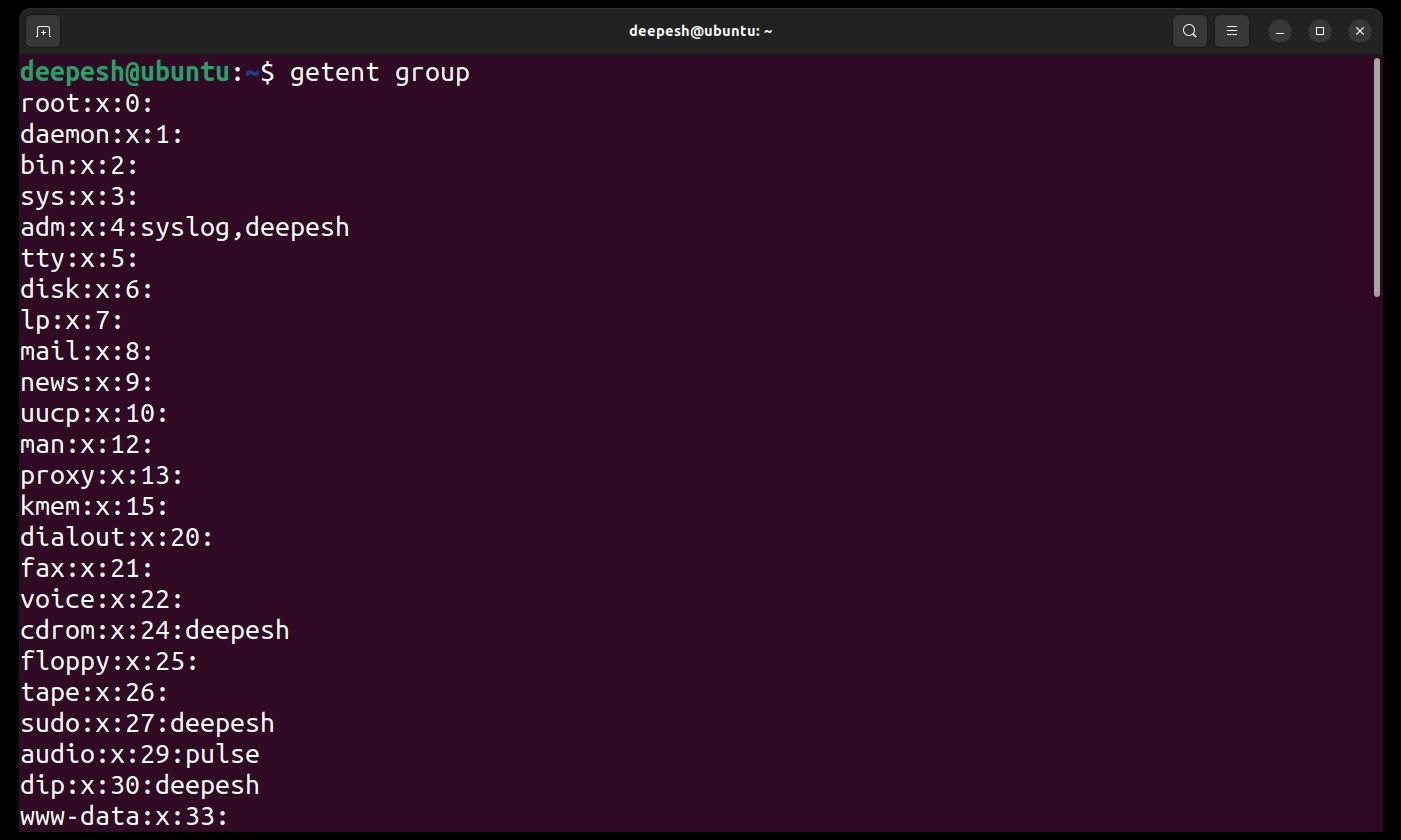
Task: Click the 'sudo:x:27:deepesh' entry
Action: click(147, 723)
